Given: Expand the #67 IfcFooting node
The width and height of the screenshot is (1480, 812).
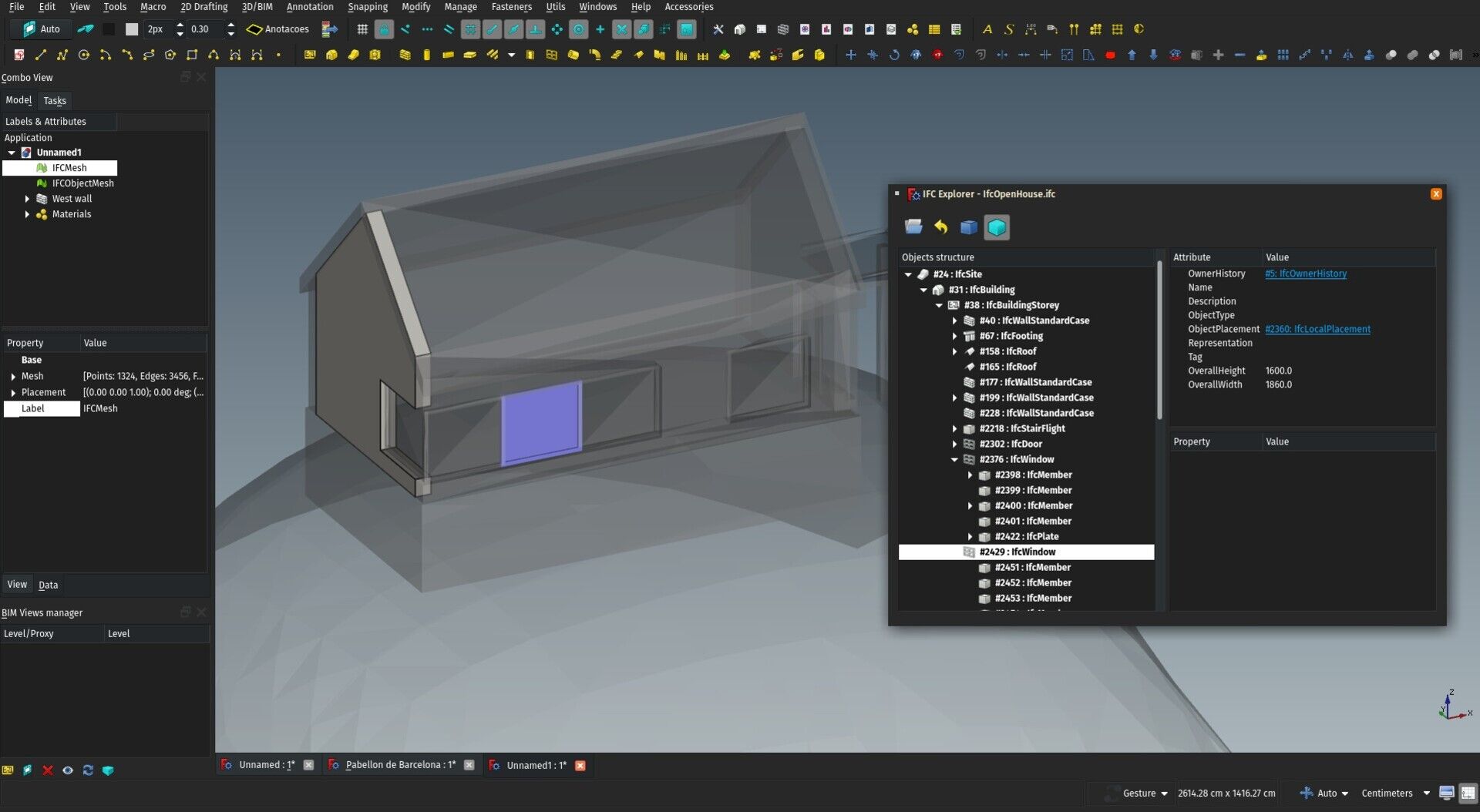Looking at the screenshot, I should click(954, 336).
